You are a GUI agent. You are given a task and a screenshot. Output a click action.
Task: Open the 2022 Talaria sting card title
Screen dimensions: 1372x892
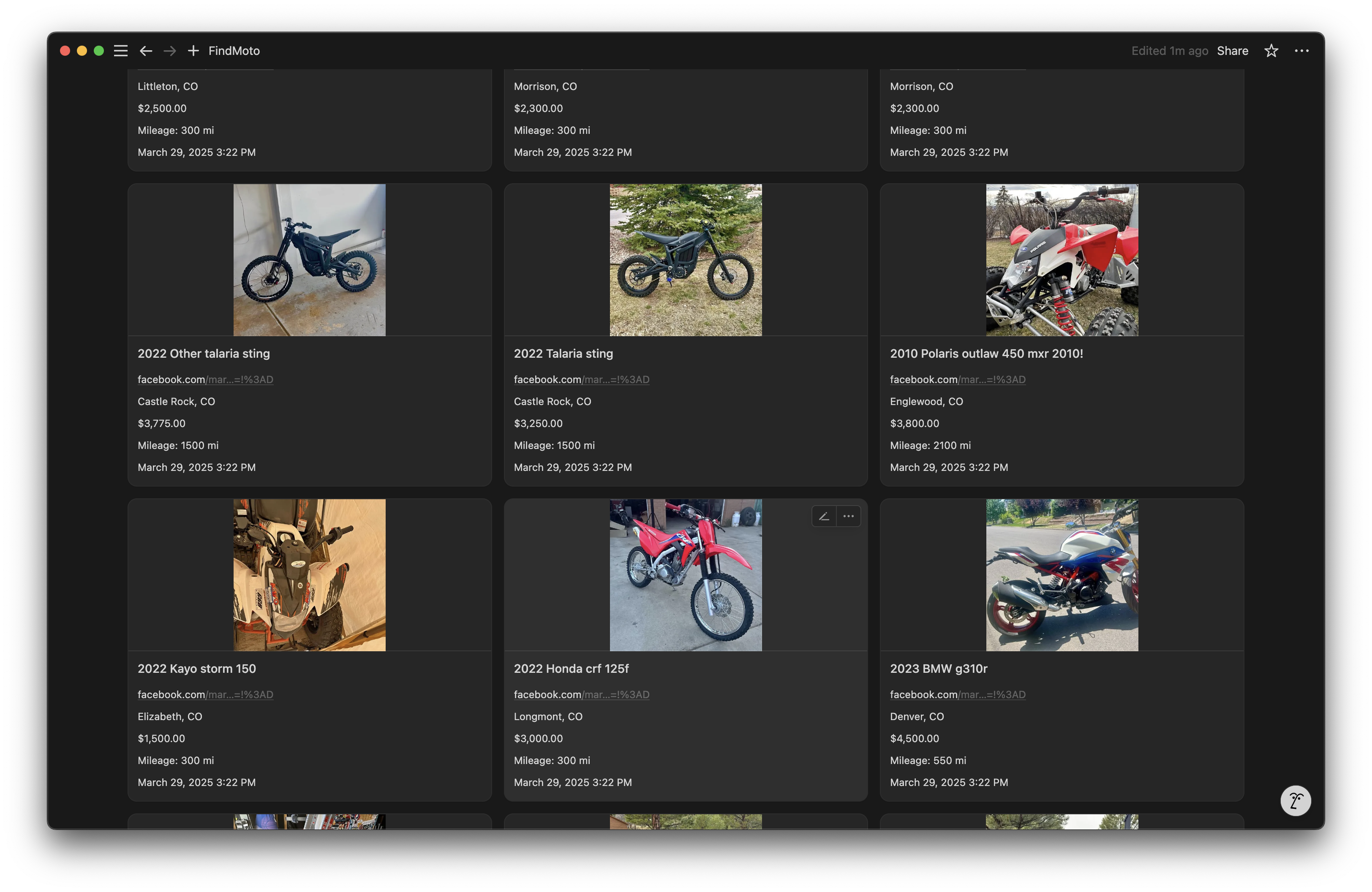click(x=563, y=354)
